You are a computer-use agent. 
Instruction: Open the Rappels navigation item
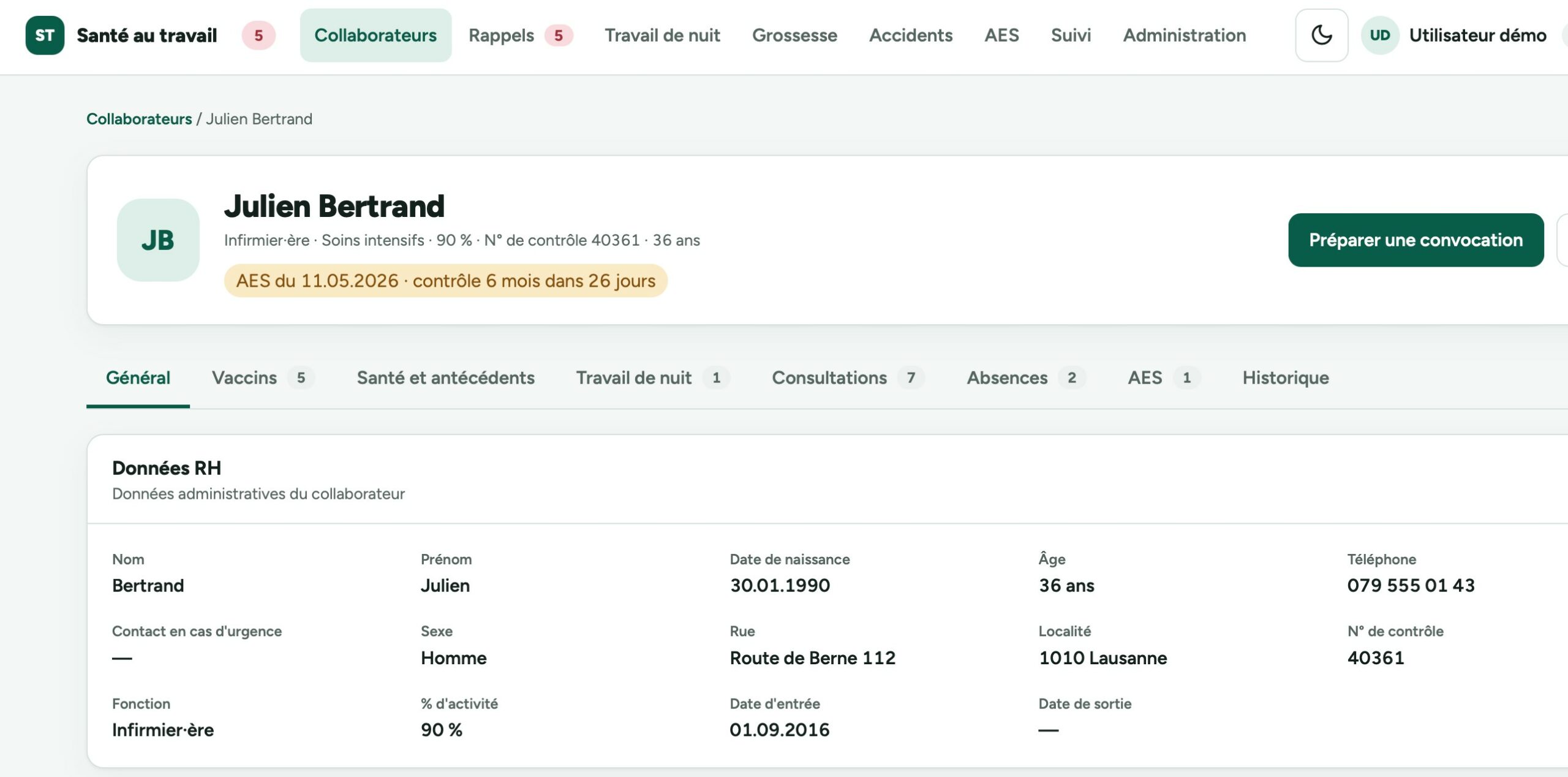pyautogui.click(x=520, y=35)
